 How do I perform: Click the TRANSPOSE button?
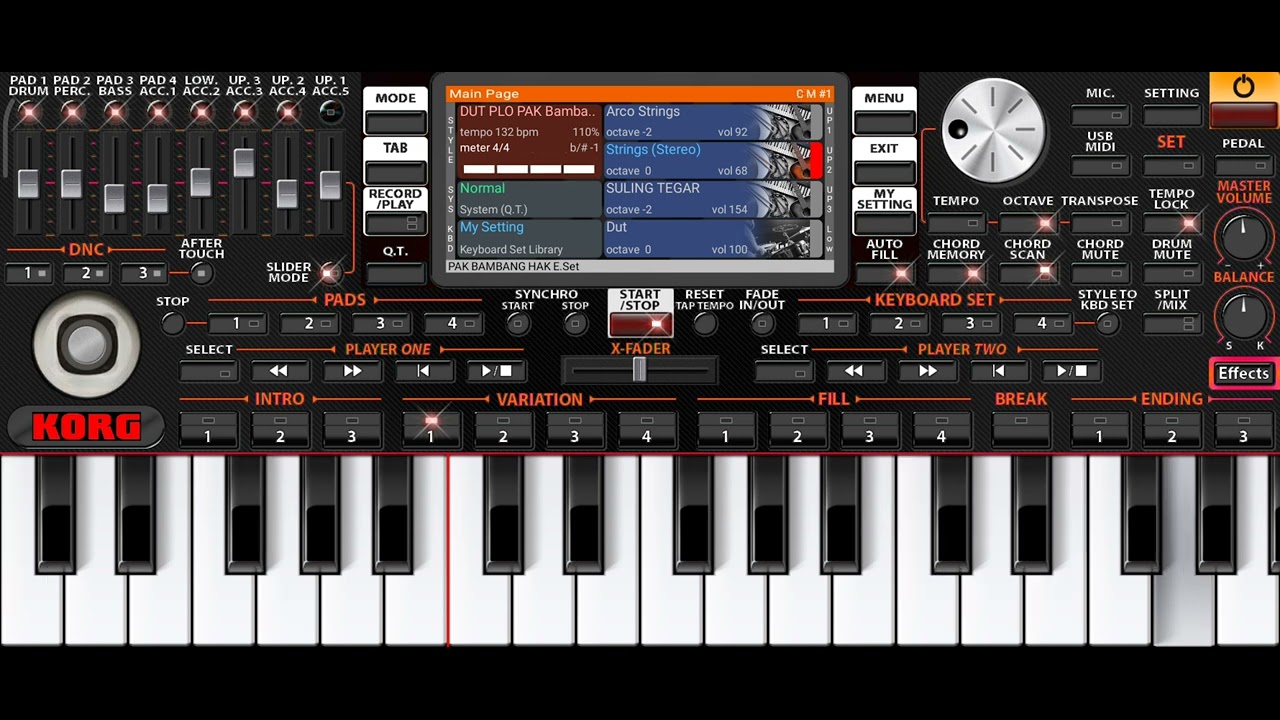[x=1100, y=223]
